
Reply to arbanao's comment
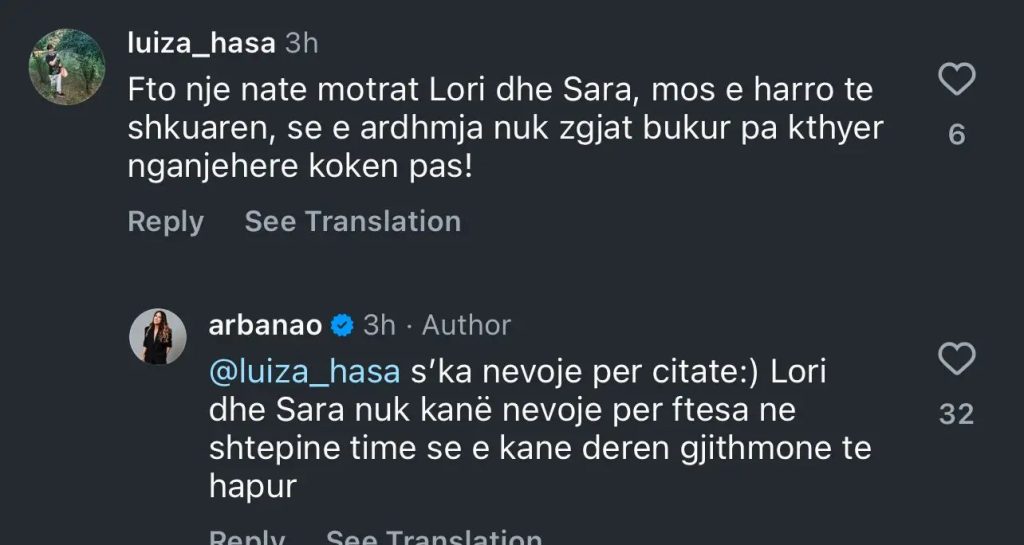point(247,538)
